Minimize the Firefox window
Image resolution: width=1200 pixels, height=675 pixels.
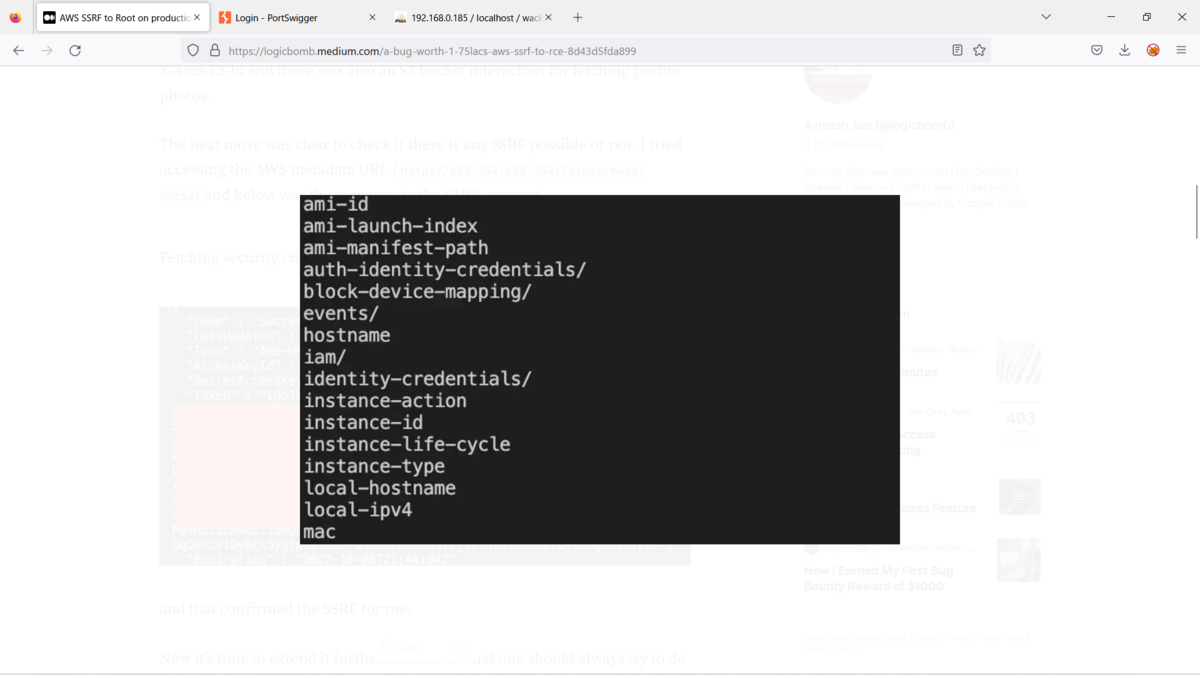tap(1111, 17)
